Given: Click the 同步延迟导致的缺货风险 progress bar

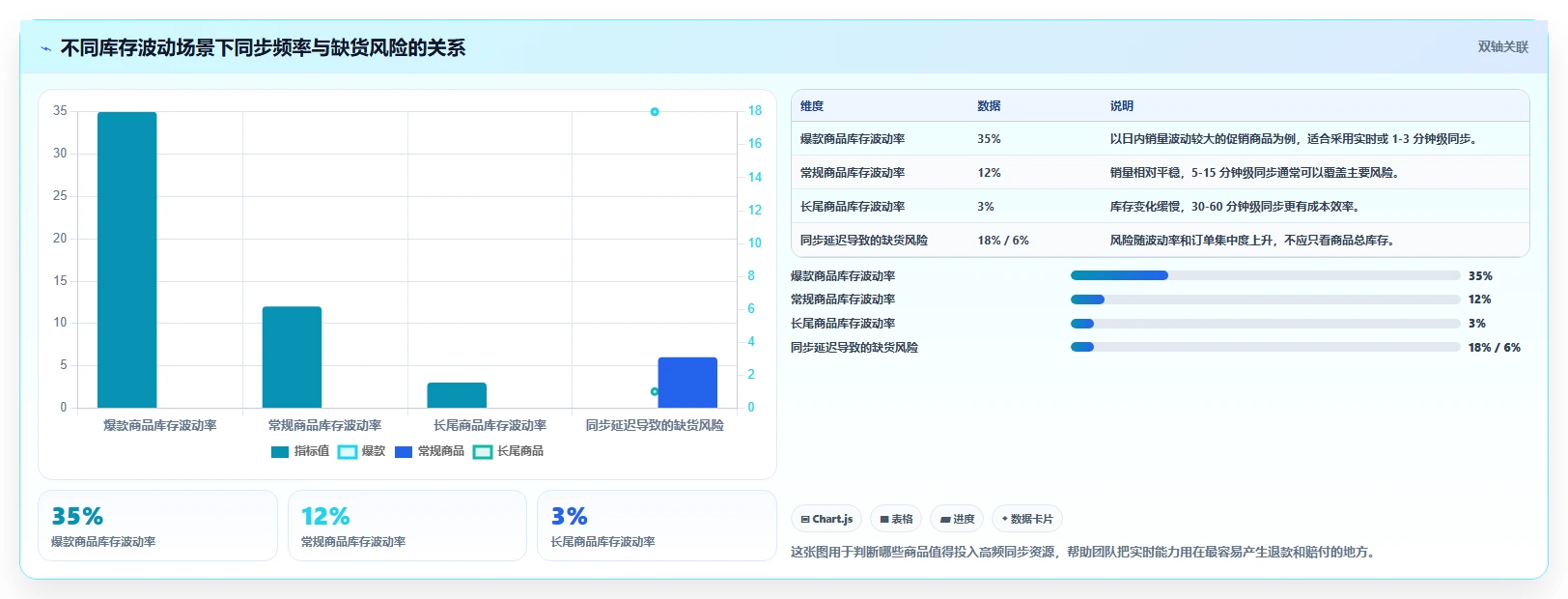Looking at the screenshot, I should 1266,347.
